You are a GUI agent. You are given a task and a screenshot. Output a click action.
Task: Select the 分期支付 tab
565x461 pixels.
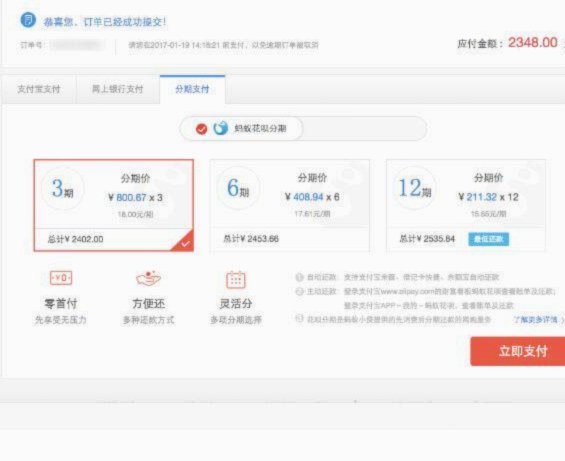[192, 89]
